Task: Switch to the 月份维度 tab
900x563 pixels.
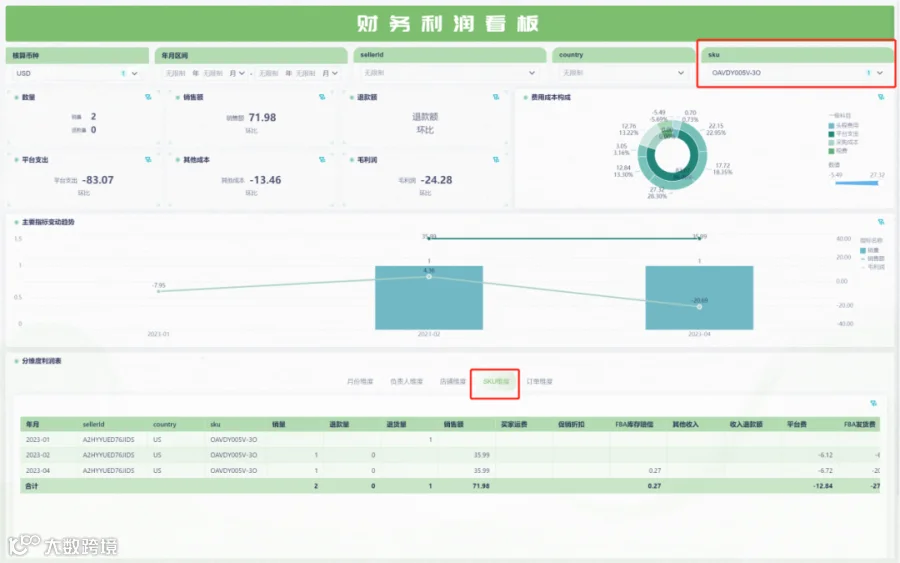Action: [x=360, y=381]
